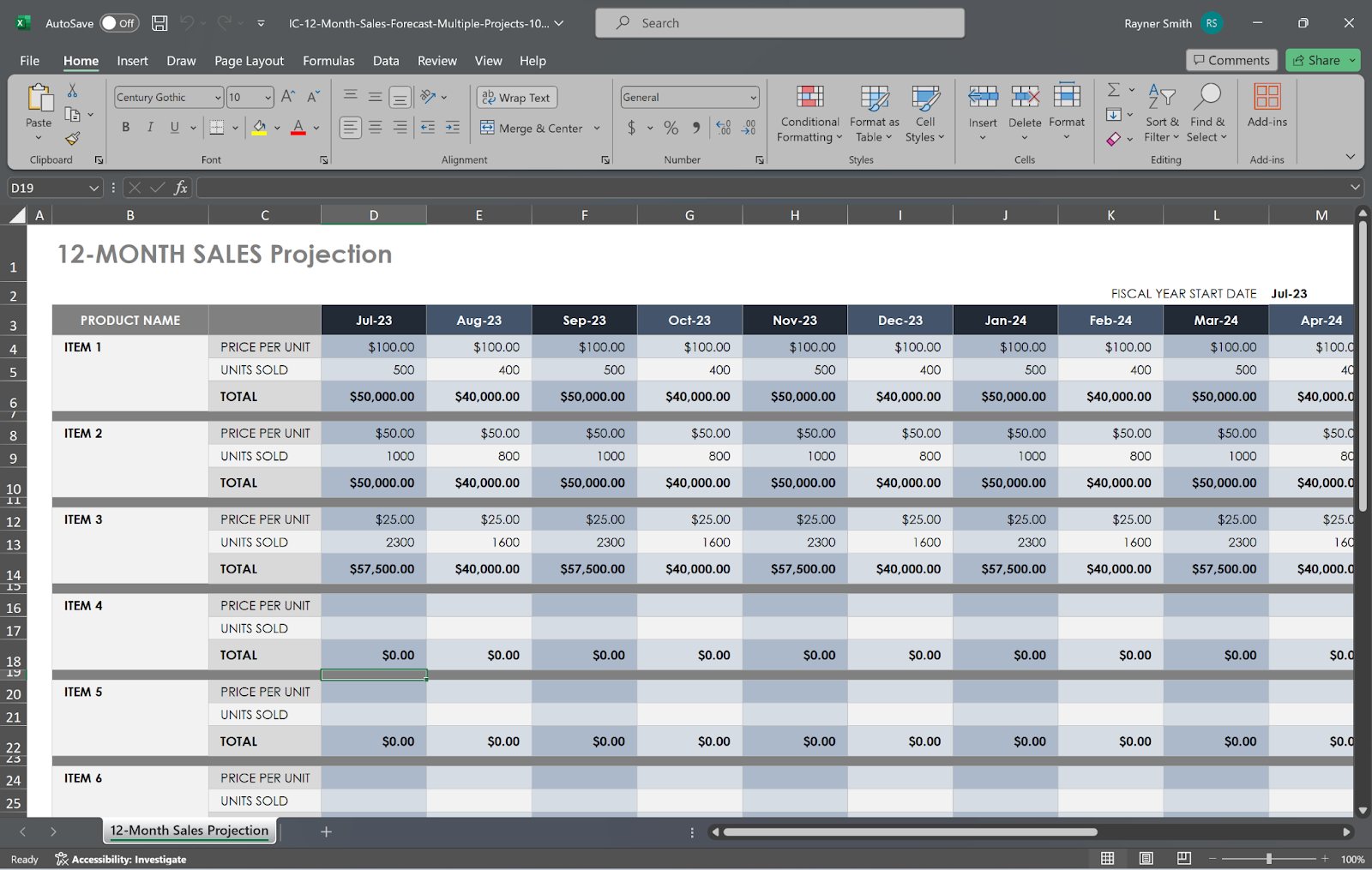The height and width of the screenshot is (870, 1372).
Task: Toggle Wrap Text
Action: tap(517, 98)
